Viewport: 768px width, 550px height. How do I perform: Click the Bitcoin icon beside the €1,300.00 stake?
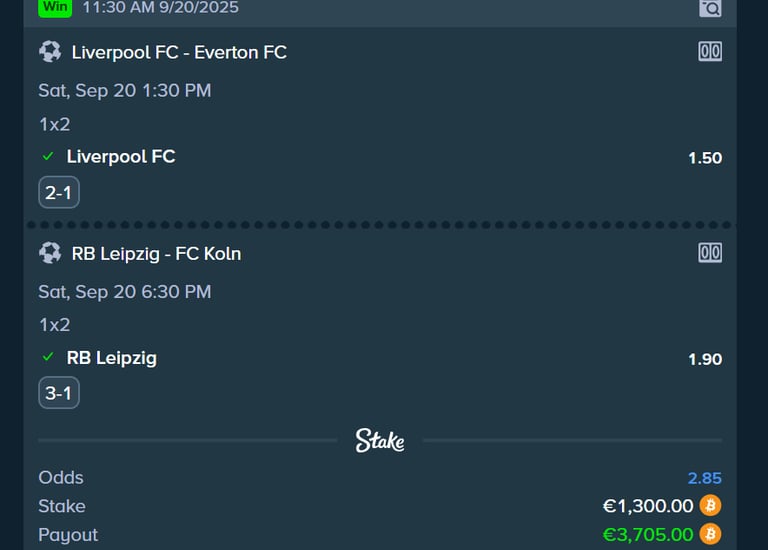(710, 506)
